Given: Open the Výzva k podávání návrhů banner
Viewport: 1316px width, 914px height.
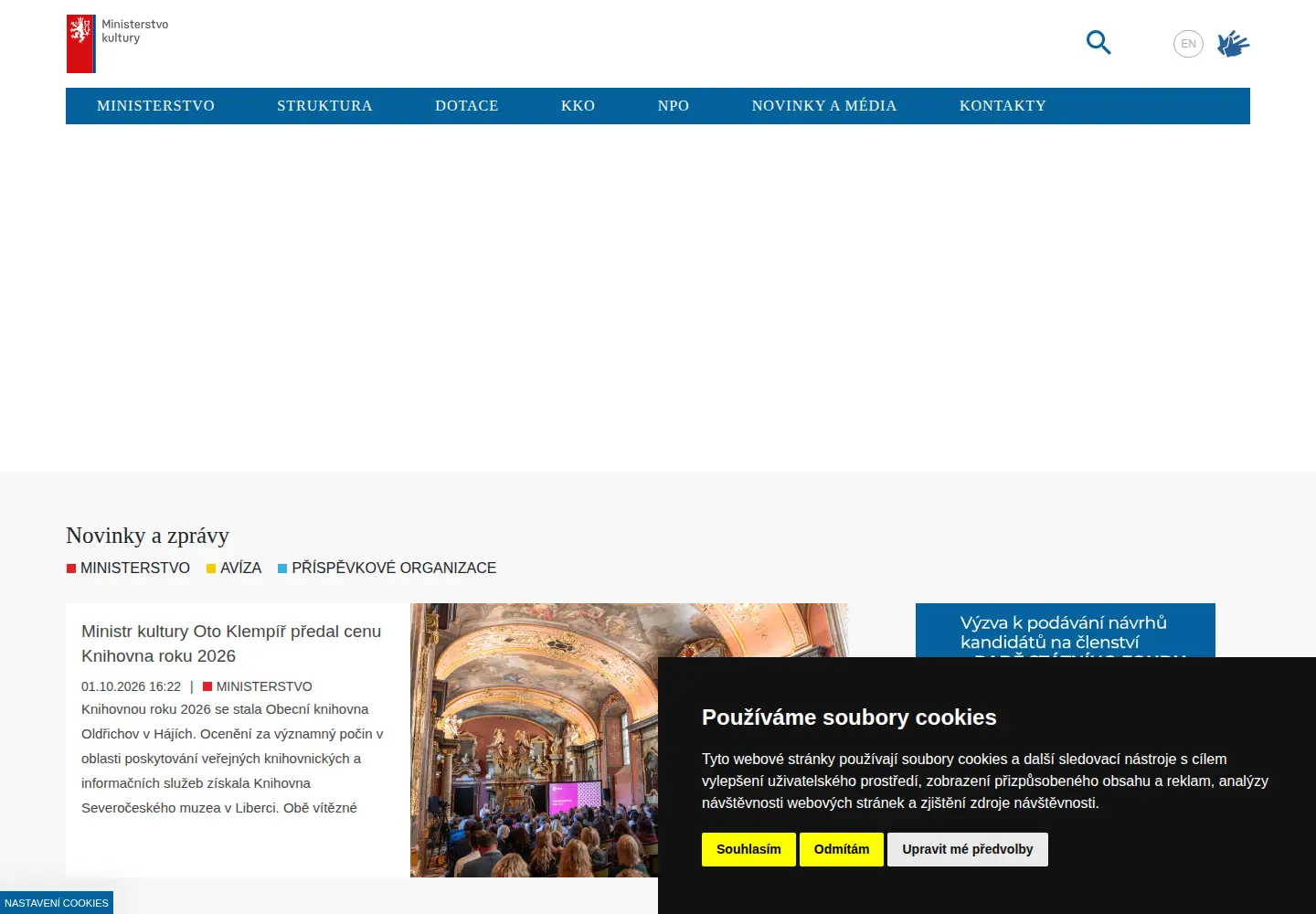Looking at the screenshot, I should click(1065, 631).
